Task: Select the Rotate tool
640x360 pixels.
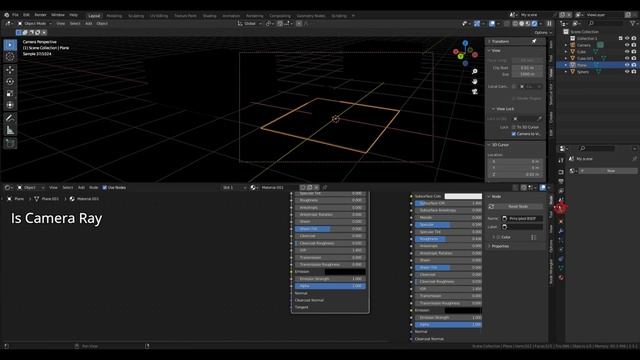Action: (x=10, y=82)
